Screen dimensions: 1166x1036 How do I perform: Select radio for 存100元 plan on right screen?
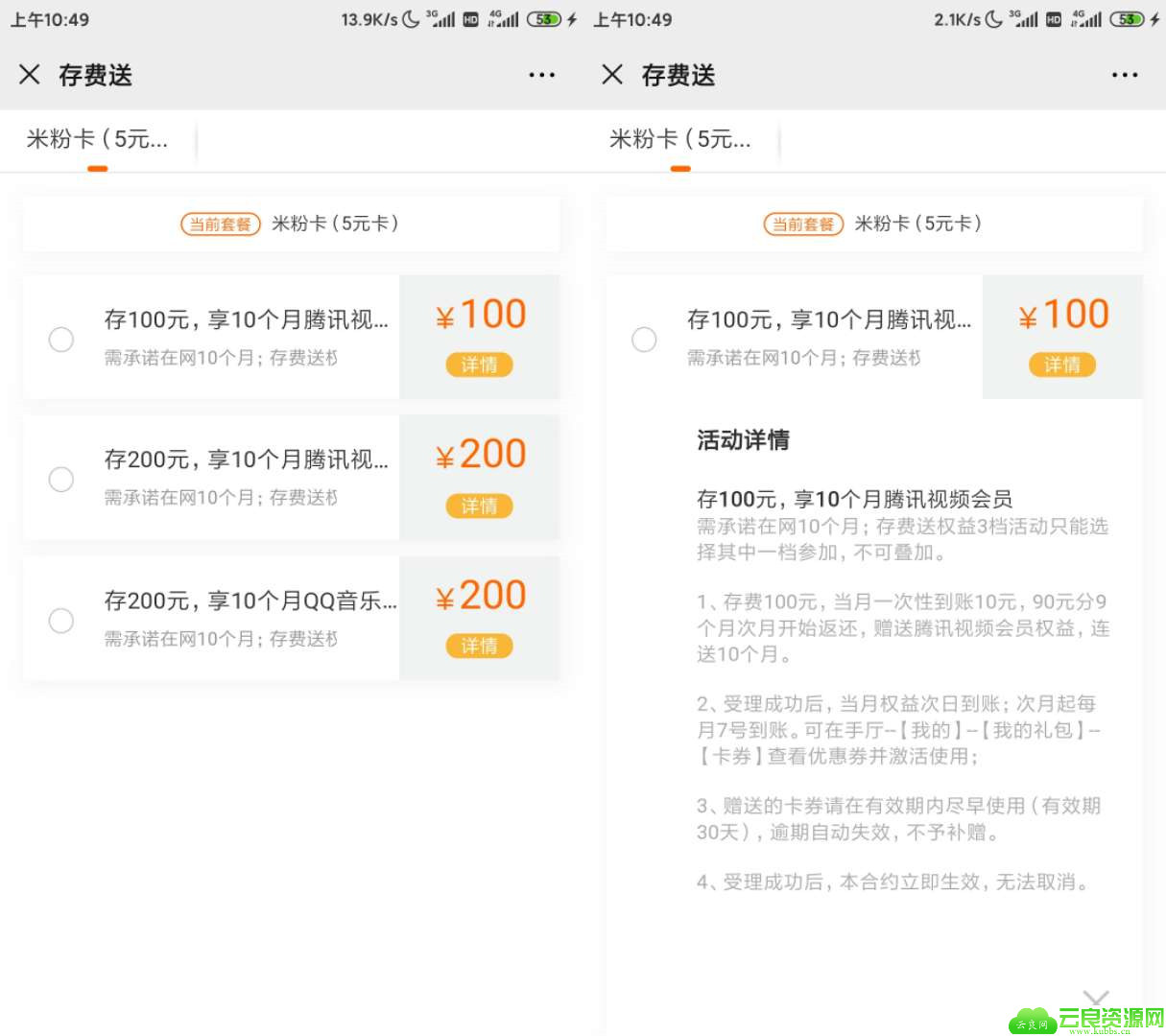tap(644, 339)
